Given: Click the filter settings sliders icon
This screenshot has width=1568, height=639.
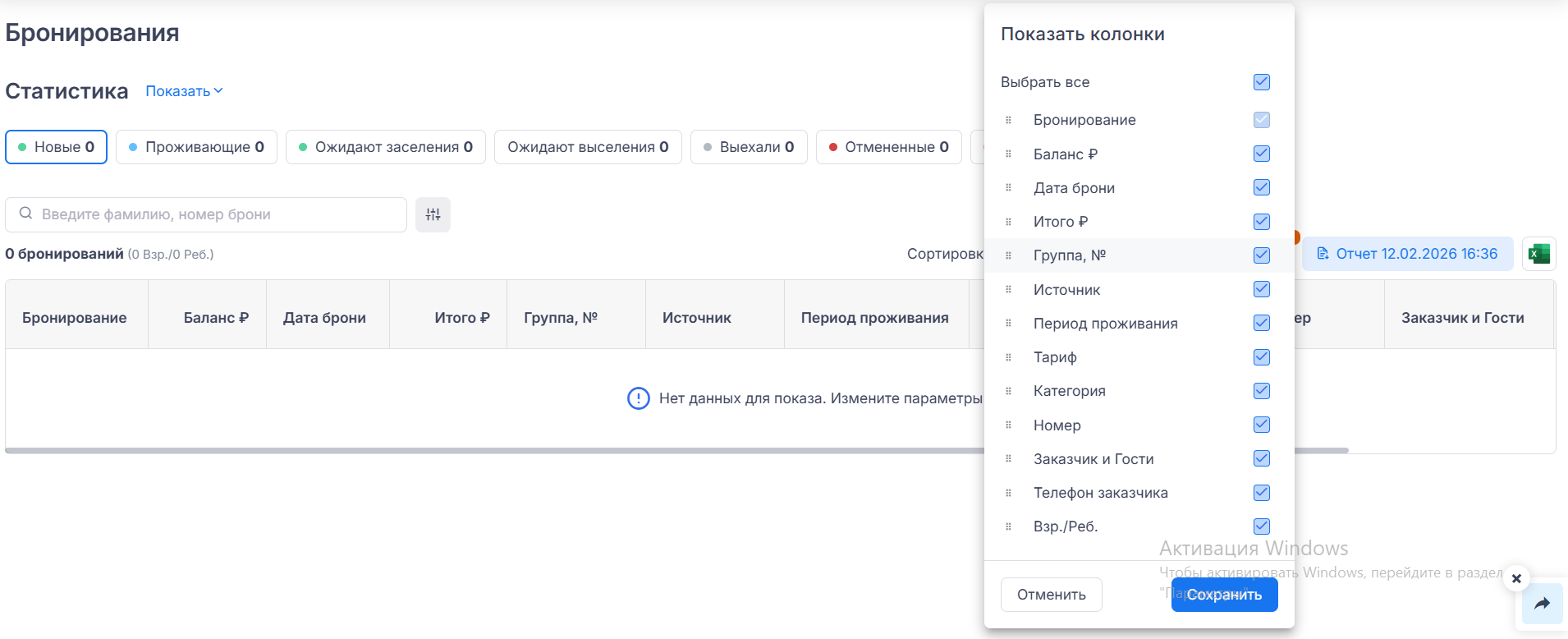Looking at the screenshot, I should coord(433,214).
